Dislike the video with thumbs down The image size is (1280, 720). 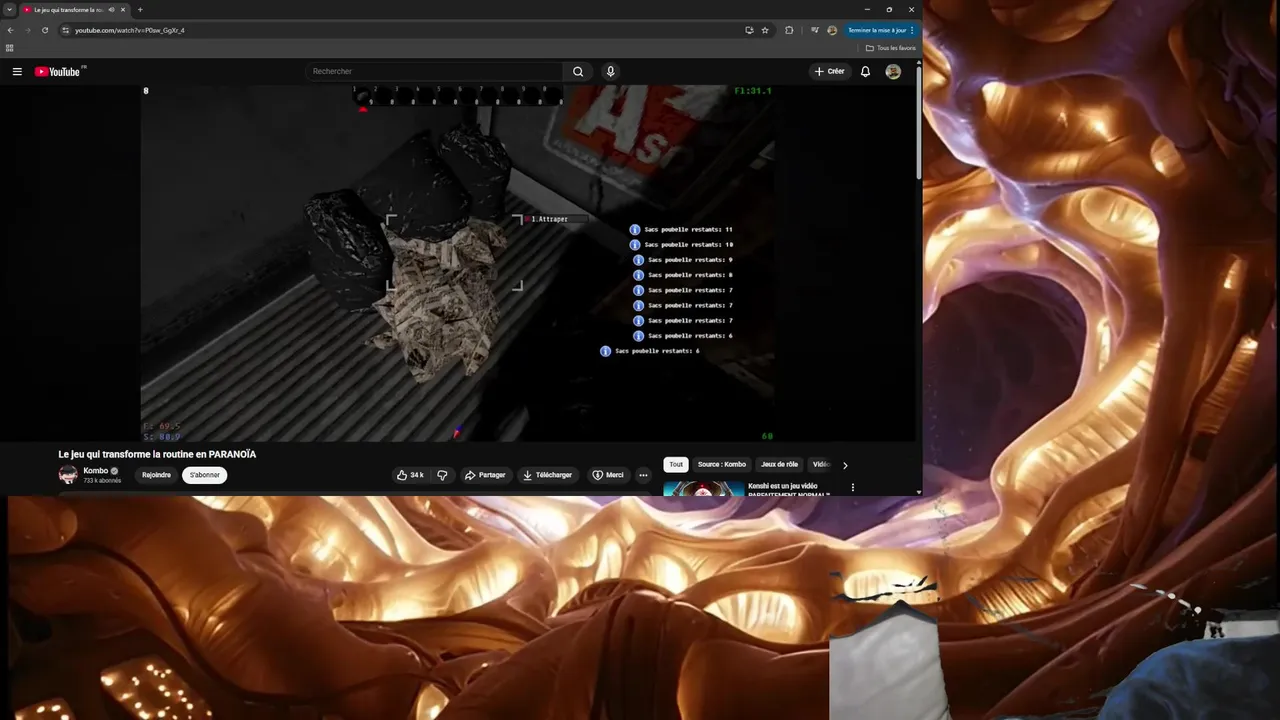(x=442, y=475)
